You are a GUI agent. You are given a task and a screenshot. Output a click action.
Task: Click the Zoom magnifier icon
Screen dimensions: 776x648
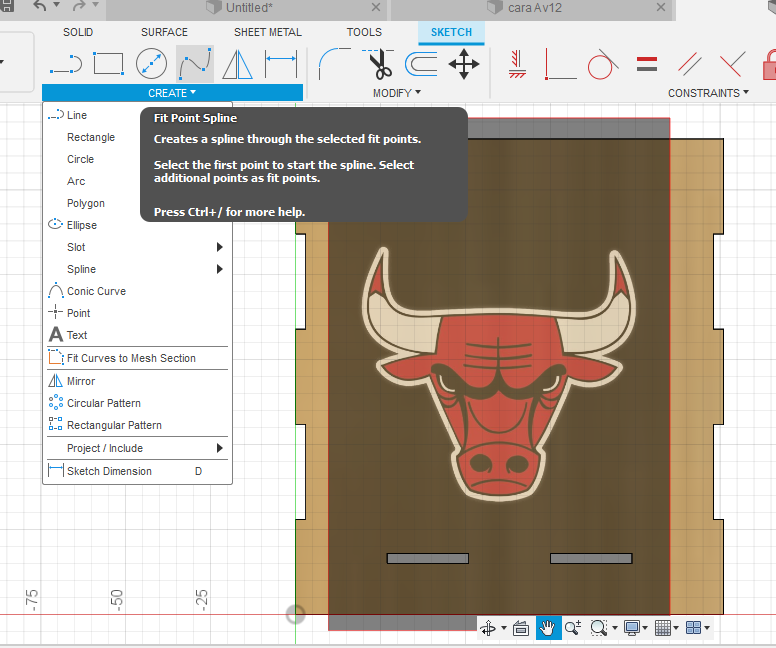(x=573, y=628)
